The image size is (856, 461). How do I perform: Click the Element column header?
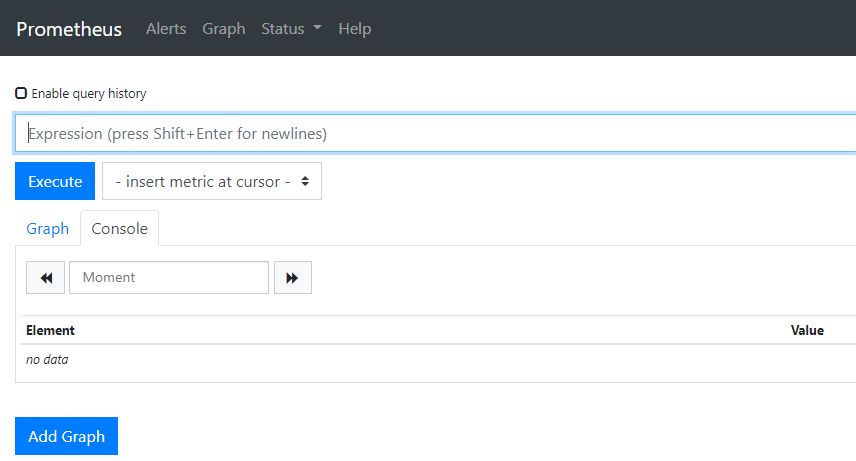50,330
